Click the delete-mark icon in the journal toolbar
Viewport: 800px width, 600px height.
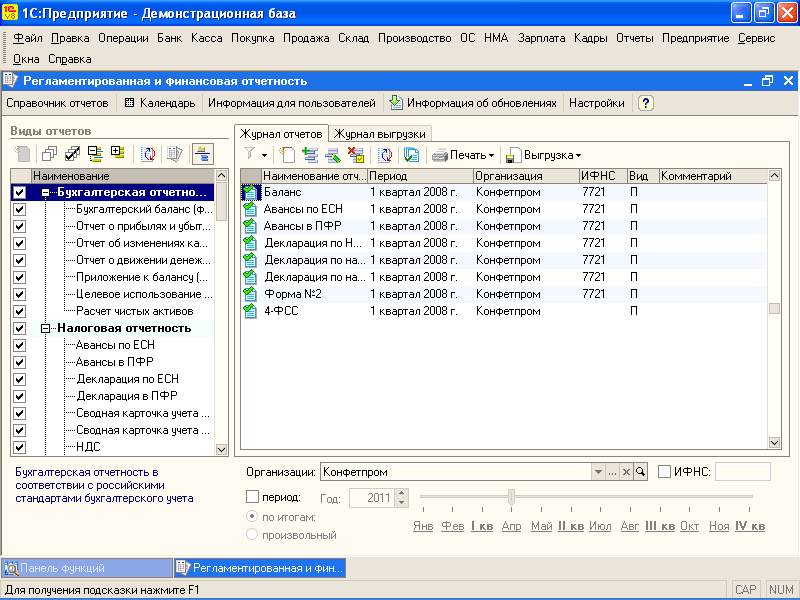tap(356, 155)
